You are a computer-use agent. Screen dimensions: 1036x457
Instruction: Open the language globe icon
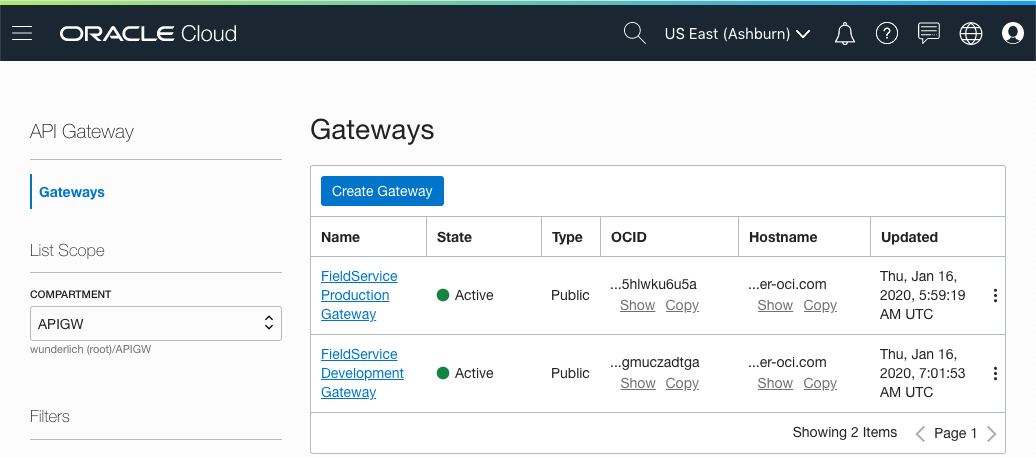(x=971, y=33)
